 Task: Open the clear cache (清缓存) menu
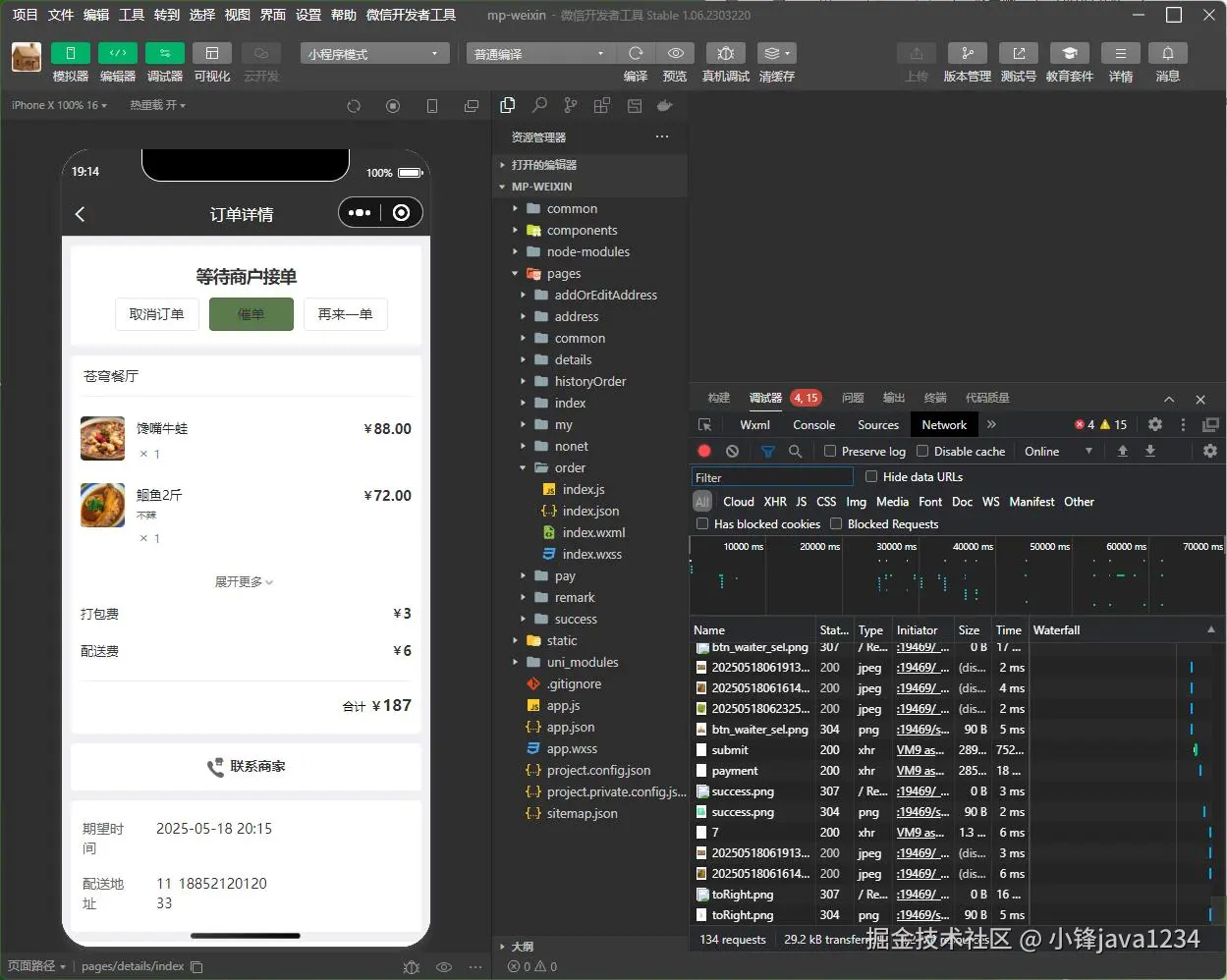[777, 53]
